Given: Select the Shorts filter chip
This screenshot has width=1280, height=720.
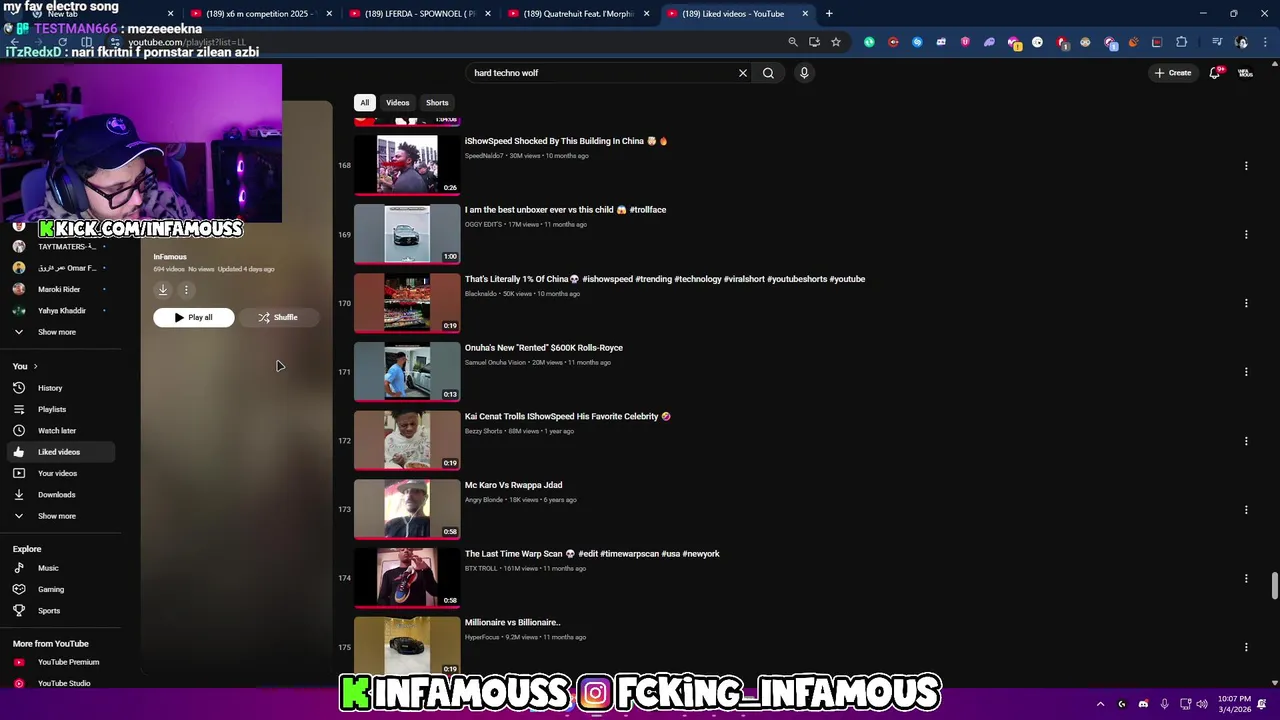Looking at the screenshot, I should pyautogui.click(x=437, y=103).
